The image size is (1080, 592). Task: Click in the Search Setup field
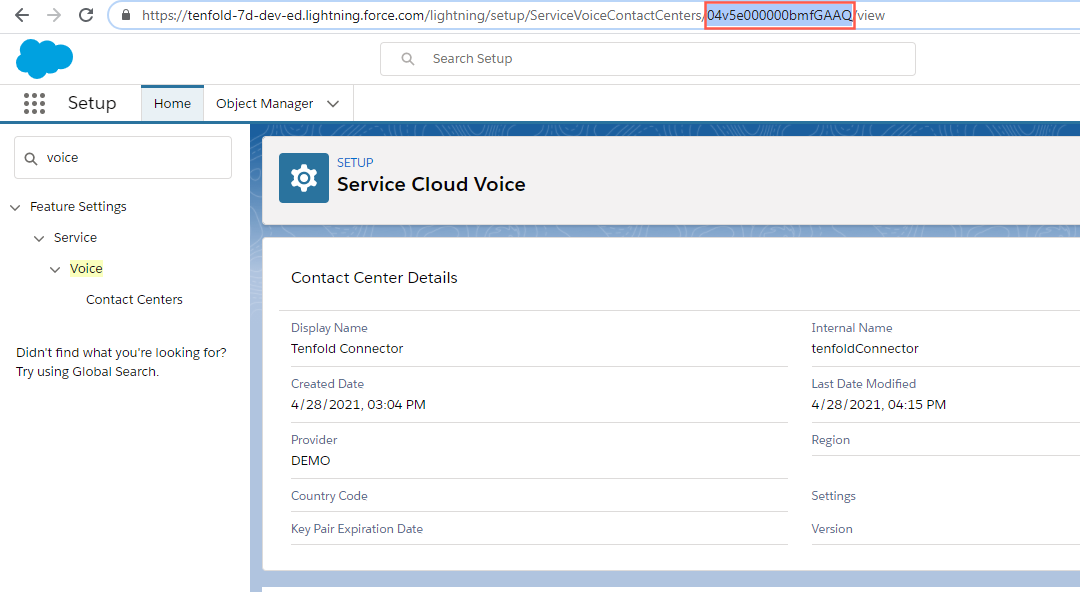660,59
